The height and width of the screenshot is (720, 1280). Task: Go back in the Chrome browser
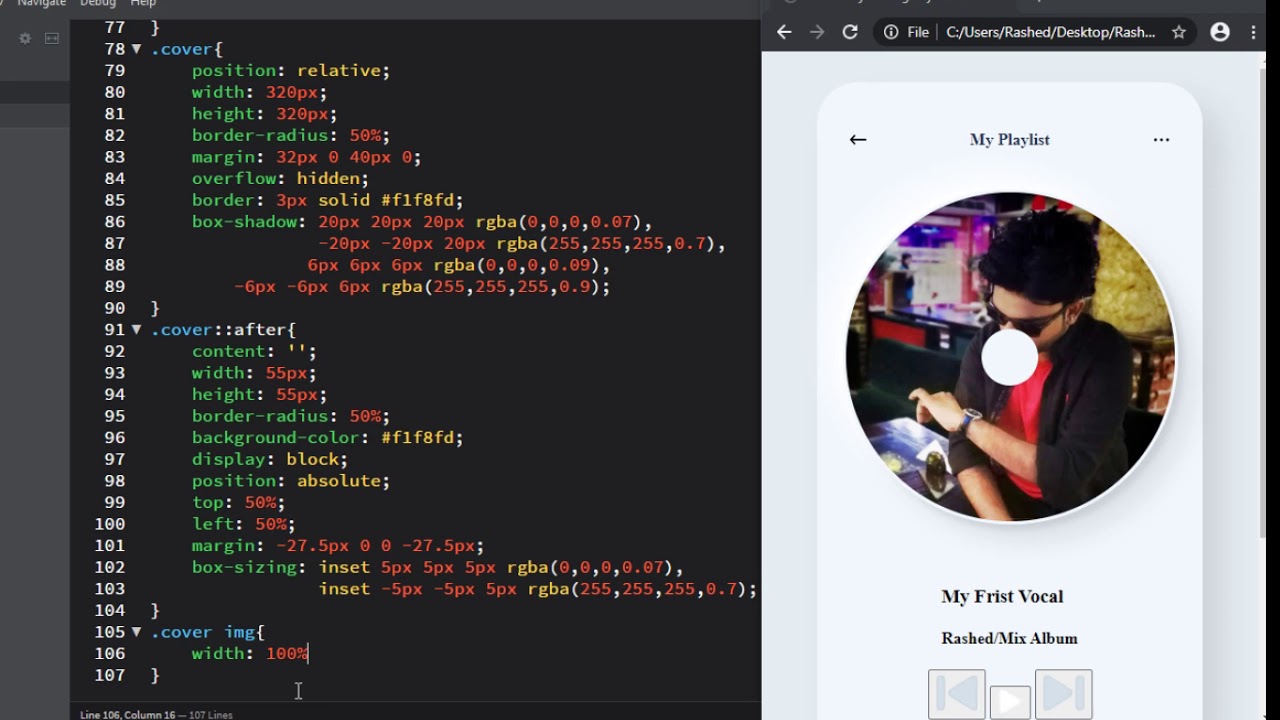tap(784, 32)
